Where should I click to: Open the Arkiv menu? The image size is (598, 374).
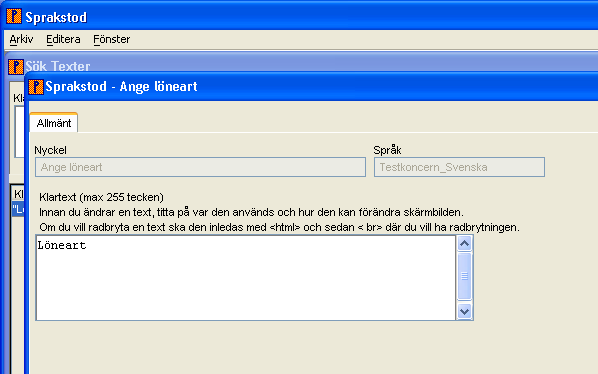[x=21, y=39]
